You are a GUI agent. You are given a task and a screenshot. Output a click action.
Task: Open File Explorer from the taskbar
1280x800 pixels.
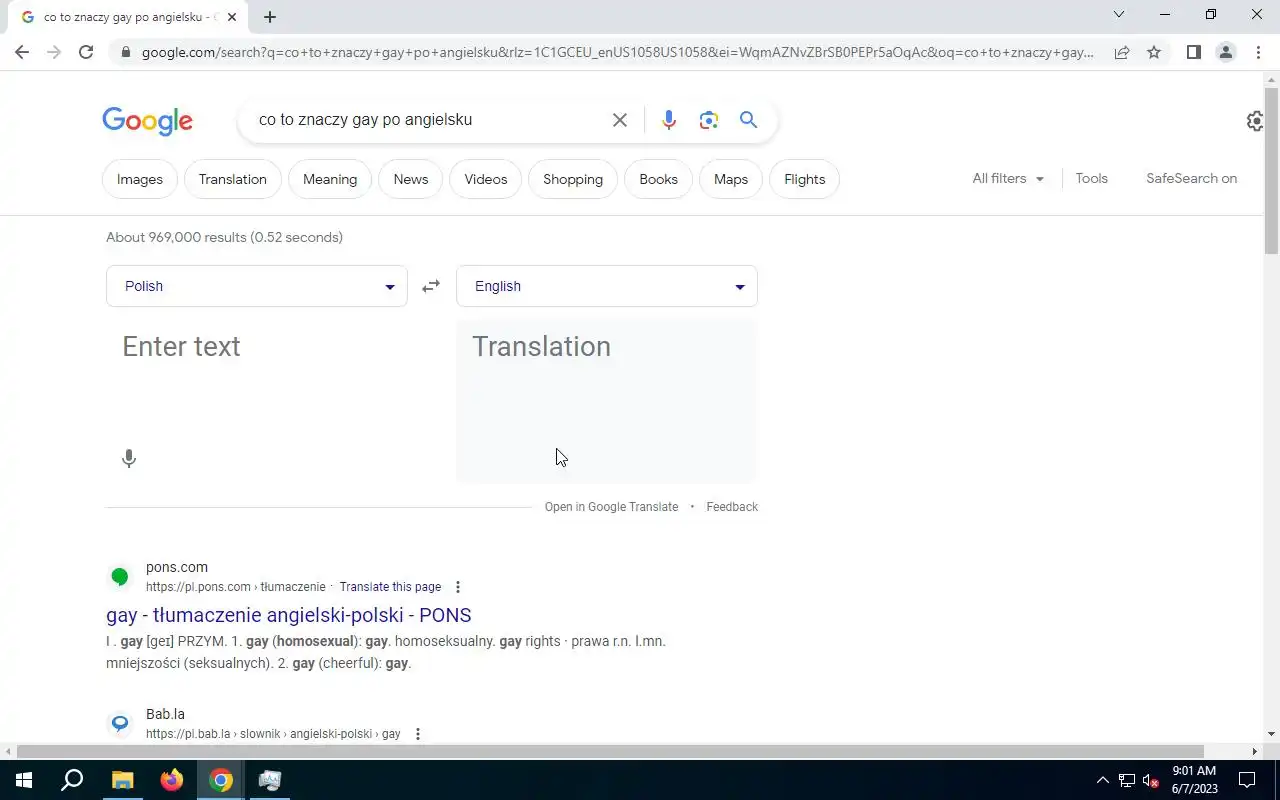point(122,780)
